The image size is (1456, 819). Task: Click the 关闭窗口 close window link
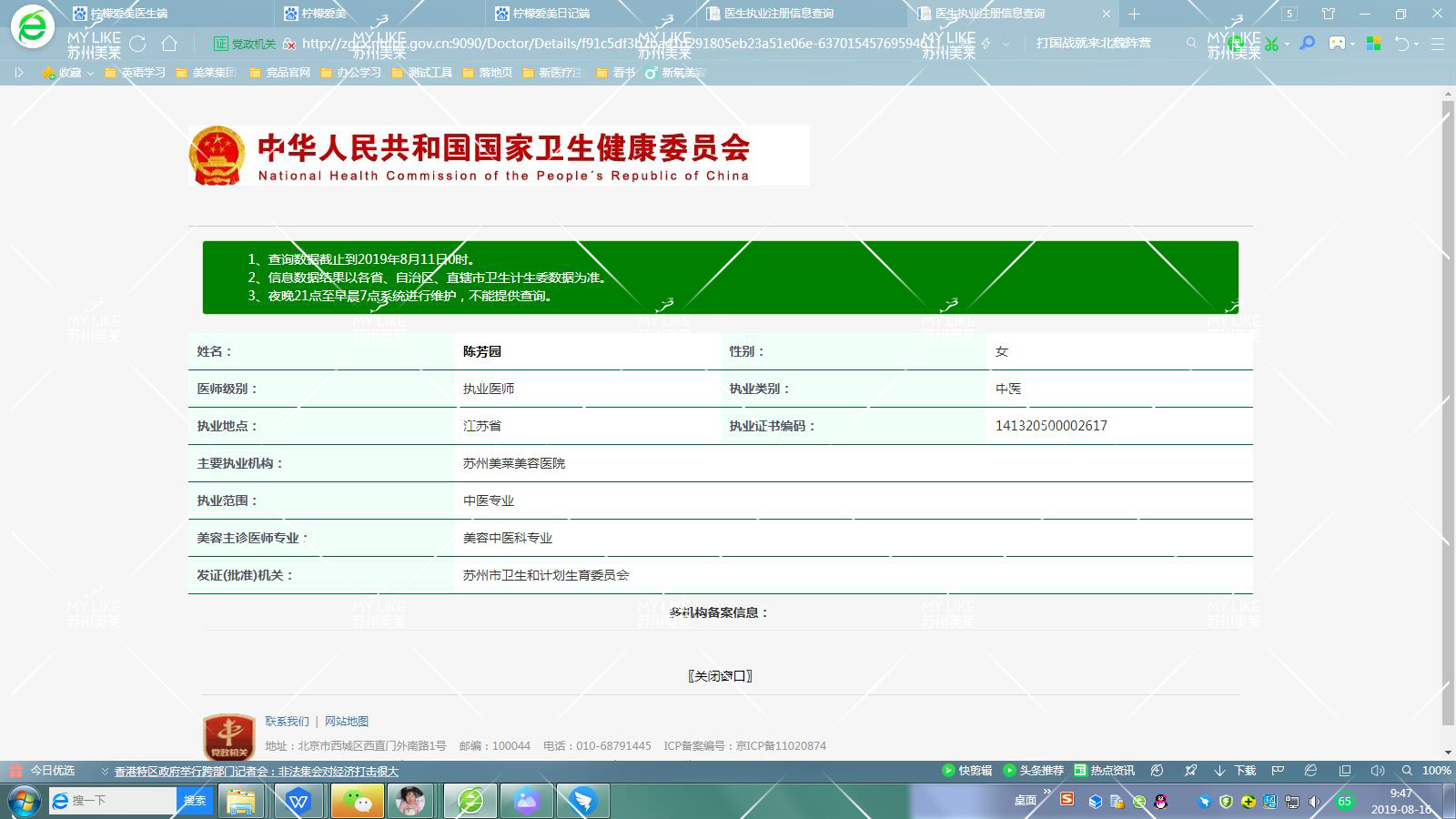720,676
